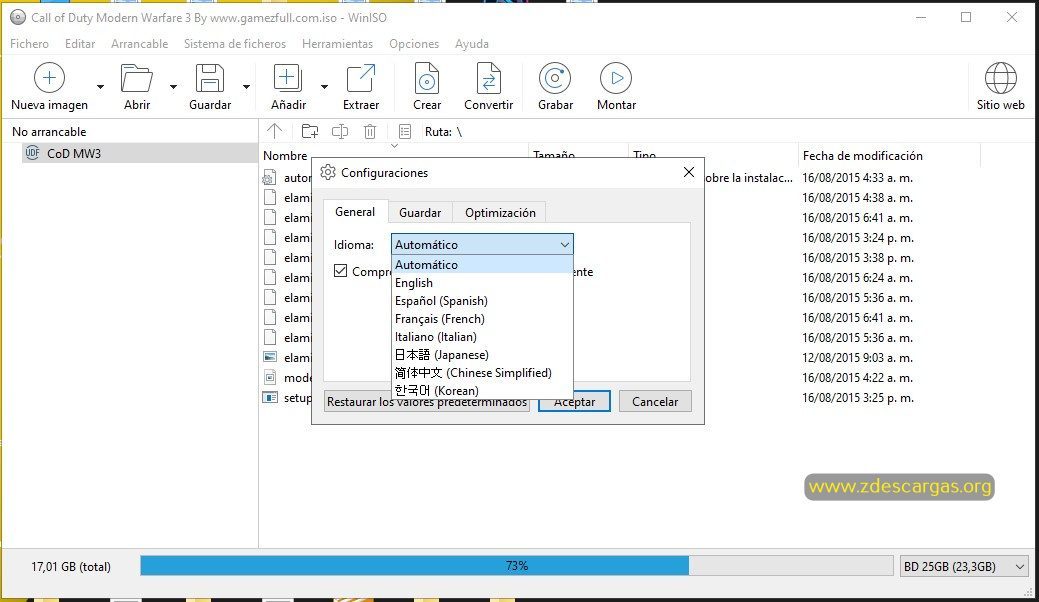This screenshot has height=602, width=1039.
Task: Select the autorun file icon in the list
Action: point(270,177)
